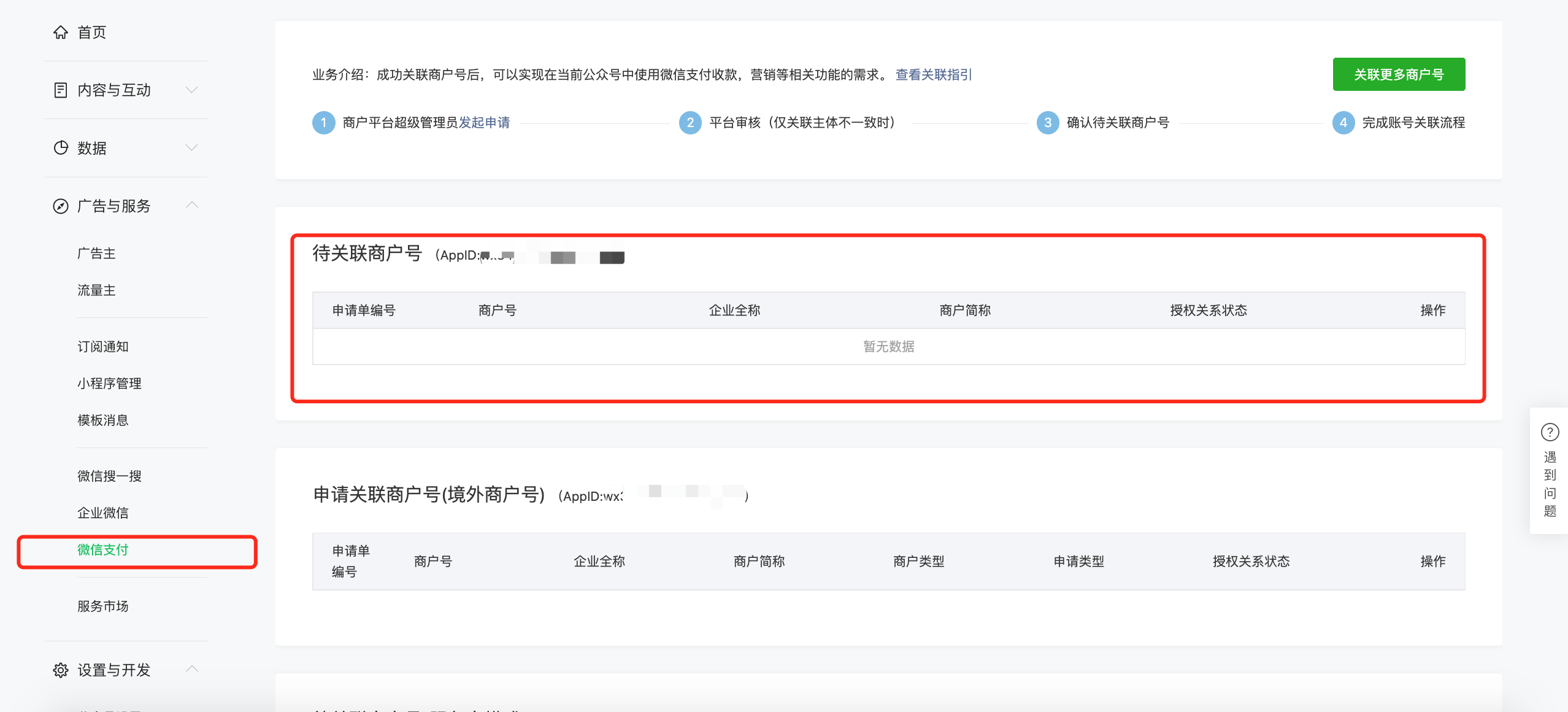Click step 4 完成账号关联流程 text
1568x712 pixels.
point(1413,123)
